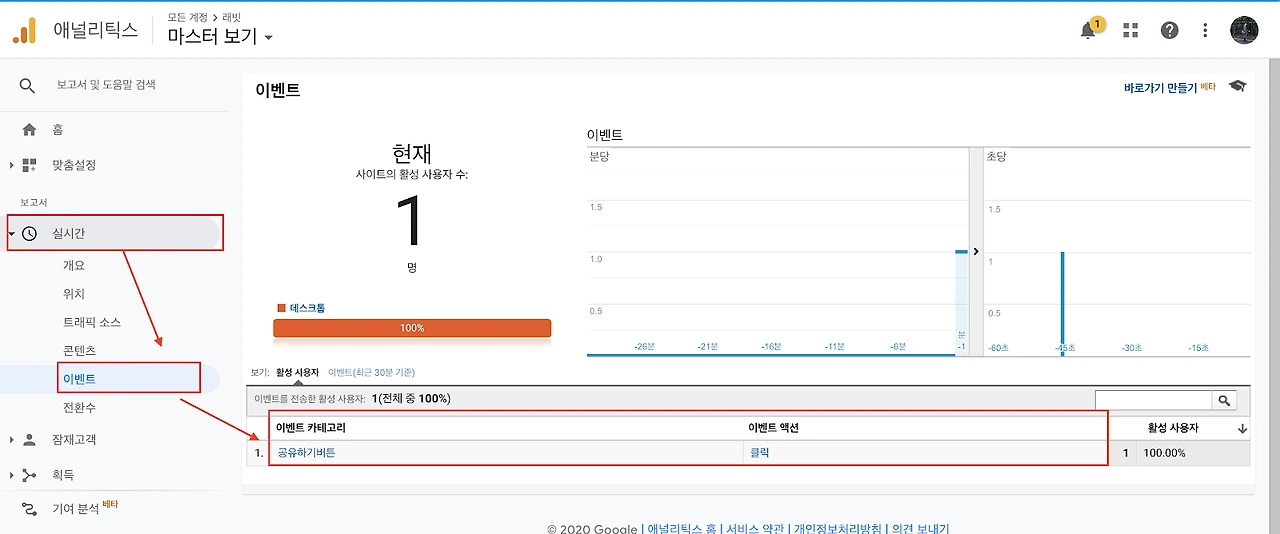Screen dimensions: 1280x534
Task: Open 전환수 realtime report
Action: tap(80, 408)
